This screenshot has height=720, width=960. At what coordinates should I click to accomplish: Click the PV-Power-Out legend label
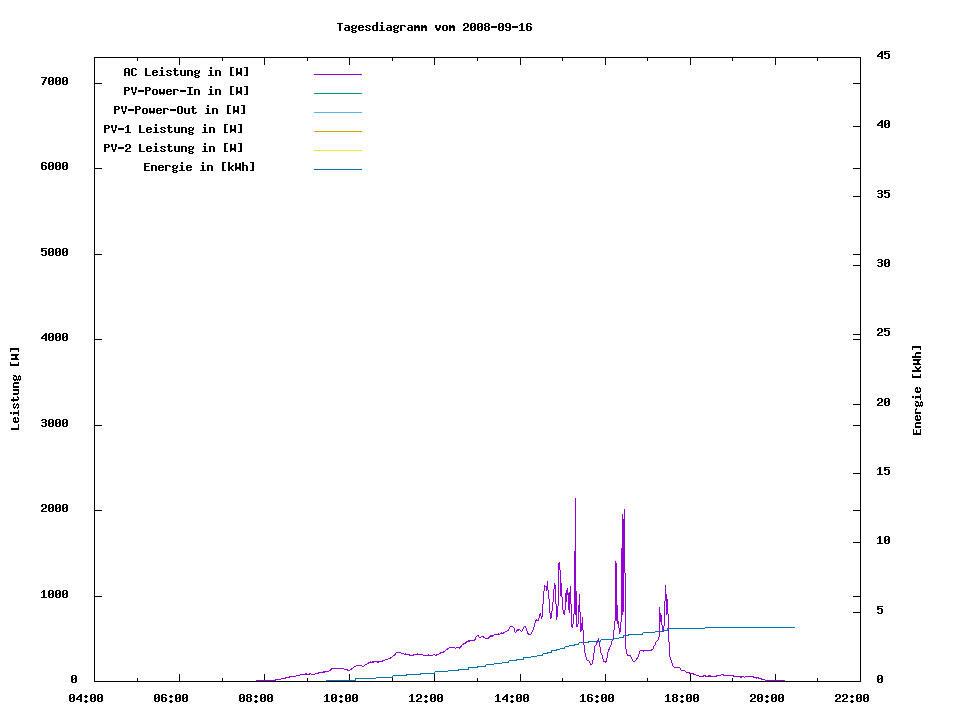[180, 110]
